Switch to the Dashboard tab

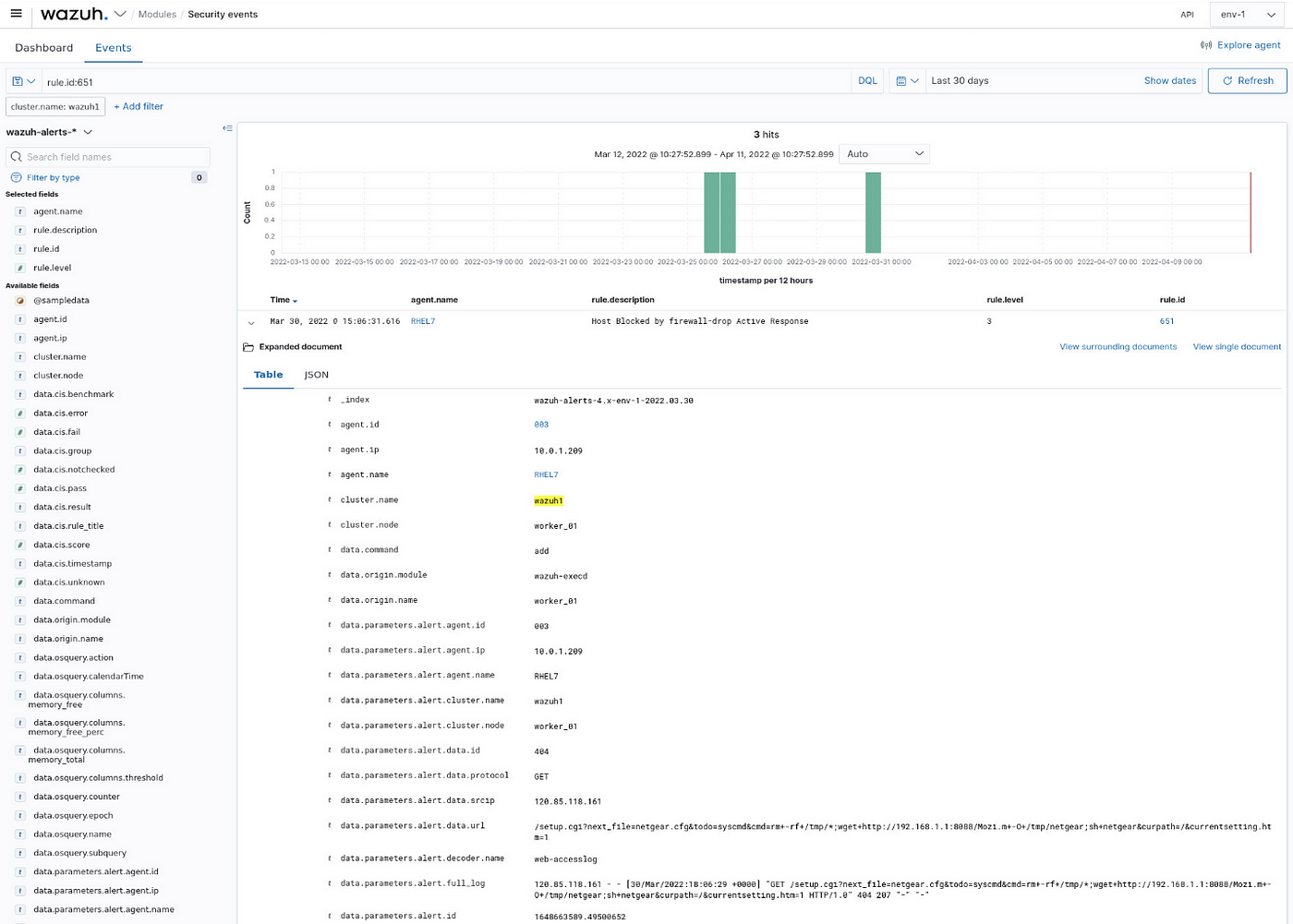pos(43,48)
